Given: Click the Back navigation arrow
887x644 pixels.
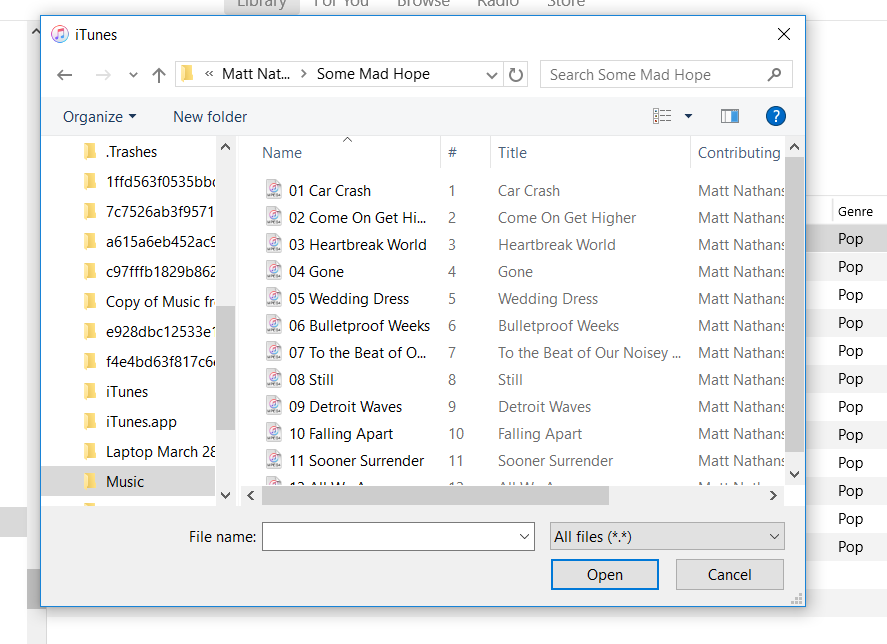Looking at the screenshot, I should [x=64, y=75].
